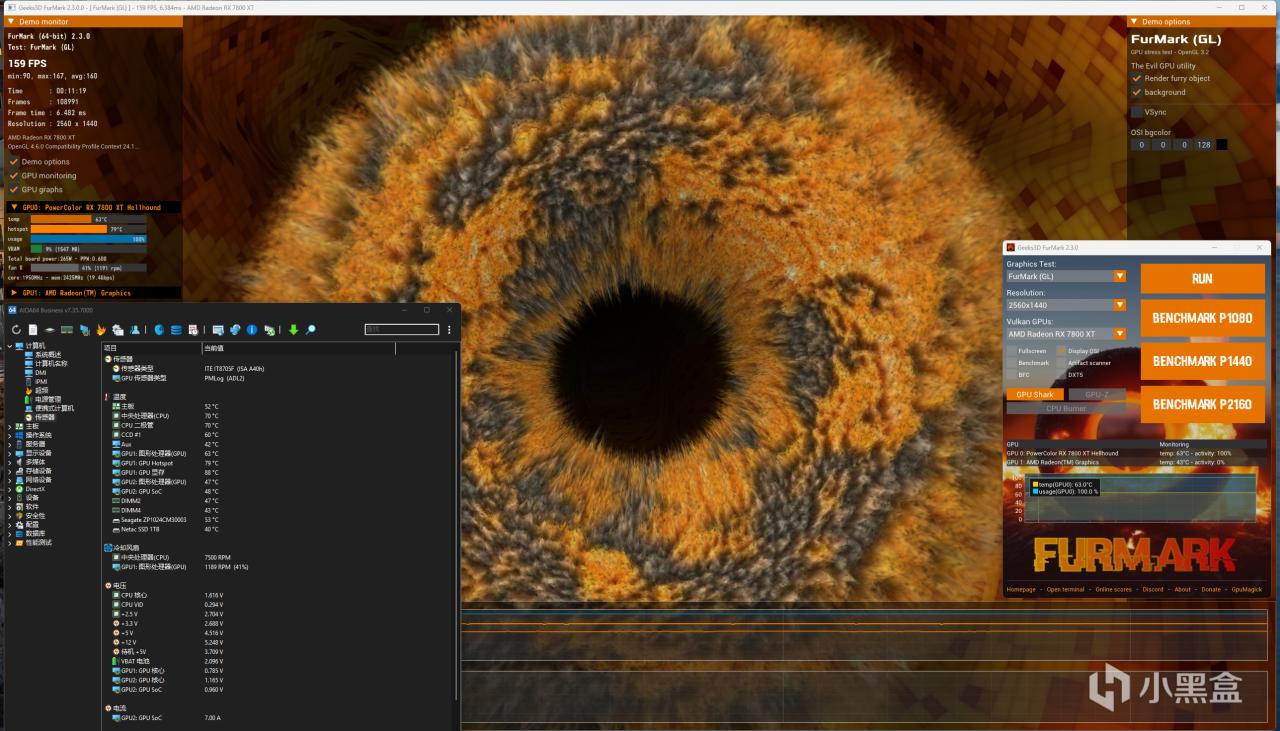Click the flame stability test icon in AIDA64
Image resolution: width=1280 pixels, height=731 pixels.
[101, 330]
